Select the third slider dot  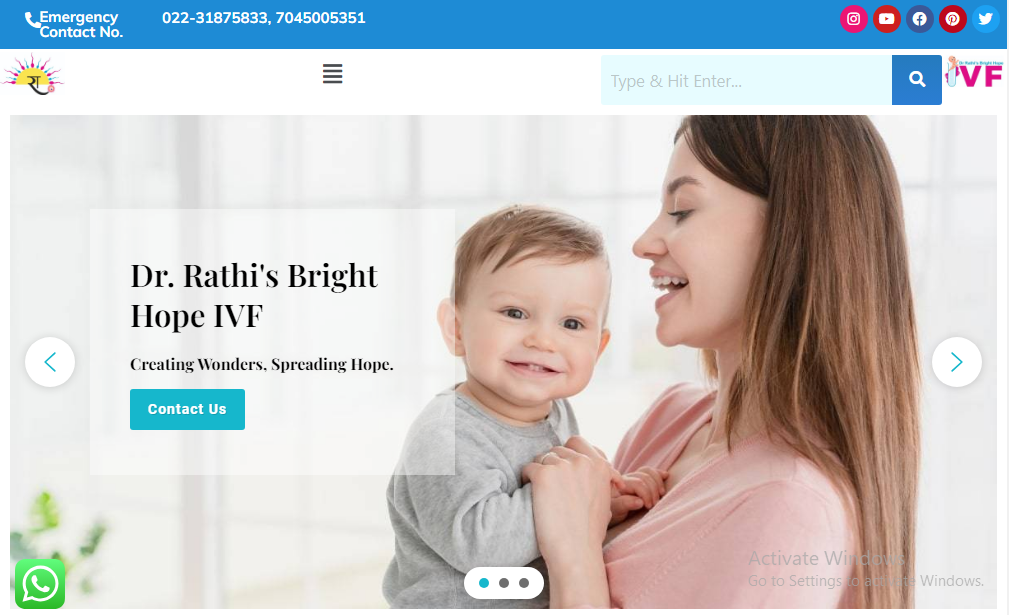click(x=524, y=583)
